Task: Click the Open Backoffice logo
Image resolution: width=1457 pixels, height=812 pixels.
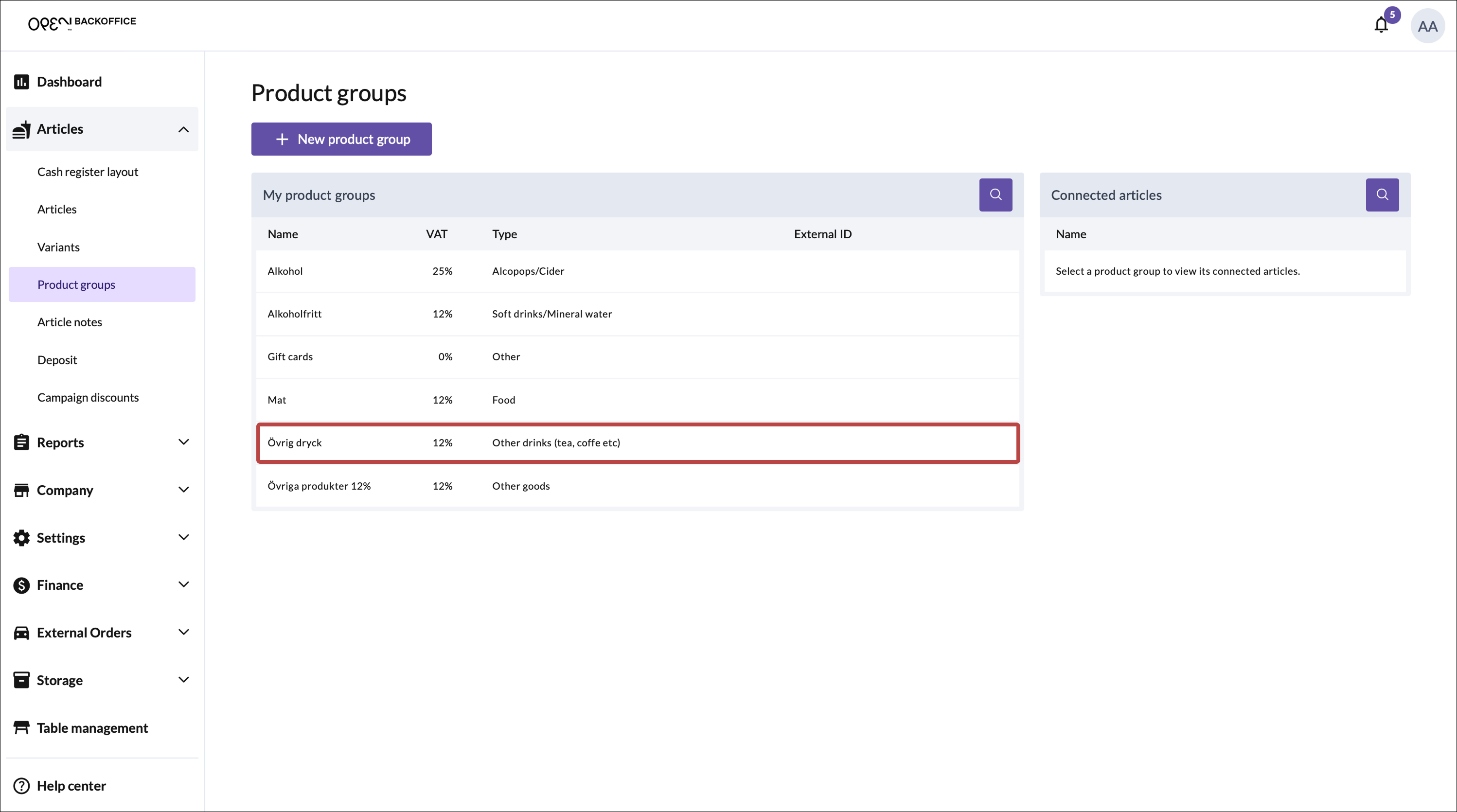Action: [82, 23]
